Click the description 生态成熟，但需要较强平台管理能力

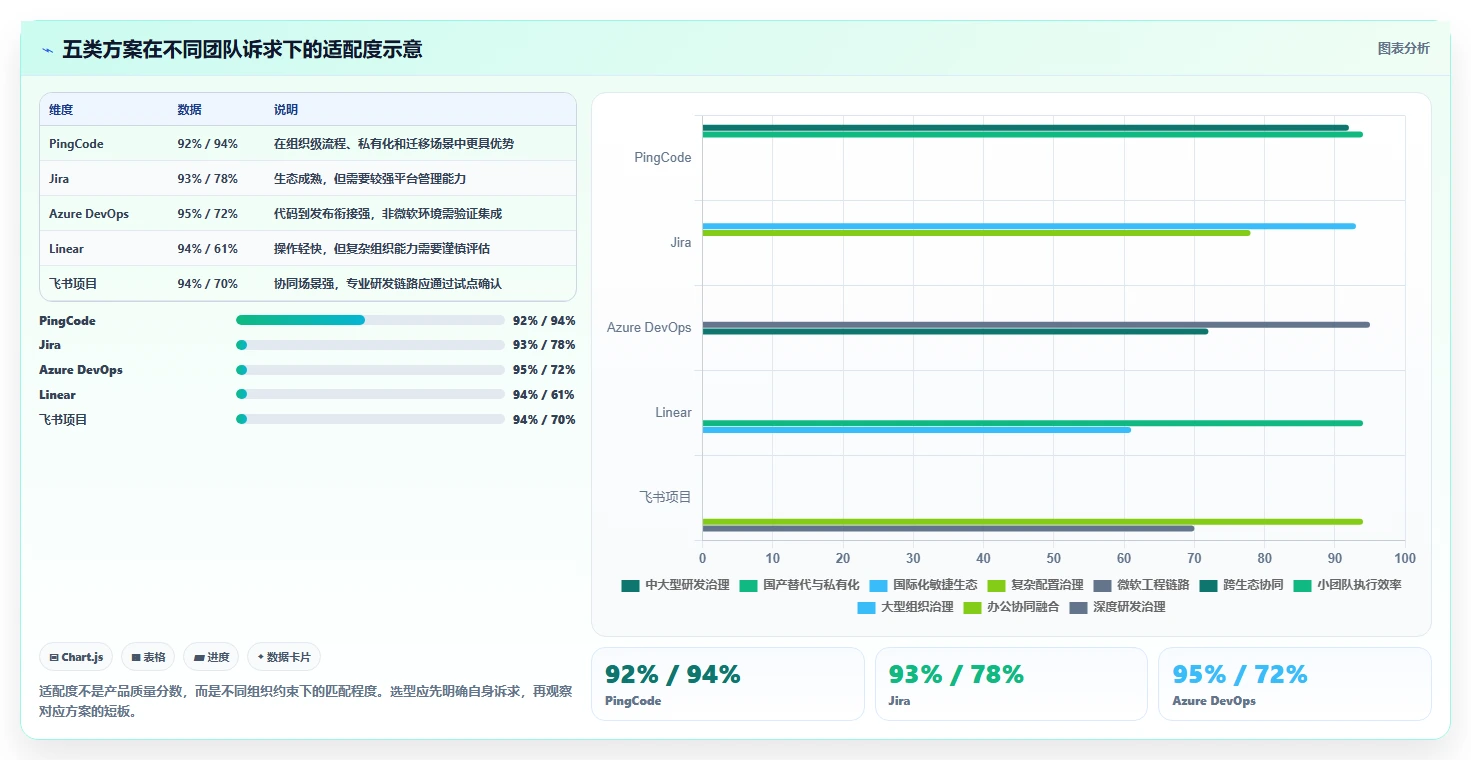coord(370,179)
